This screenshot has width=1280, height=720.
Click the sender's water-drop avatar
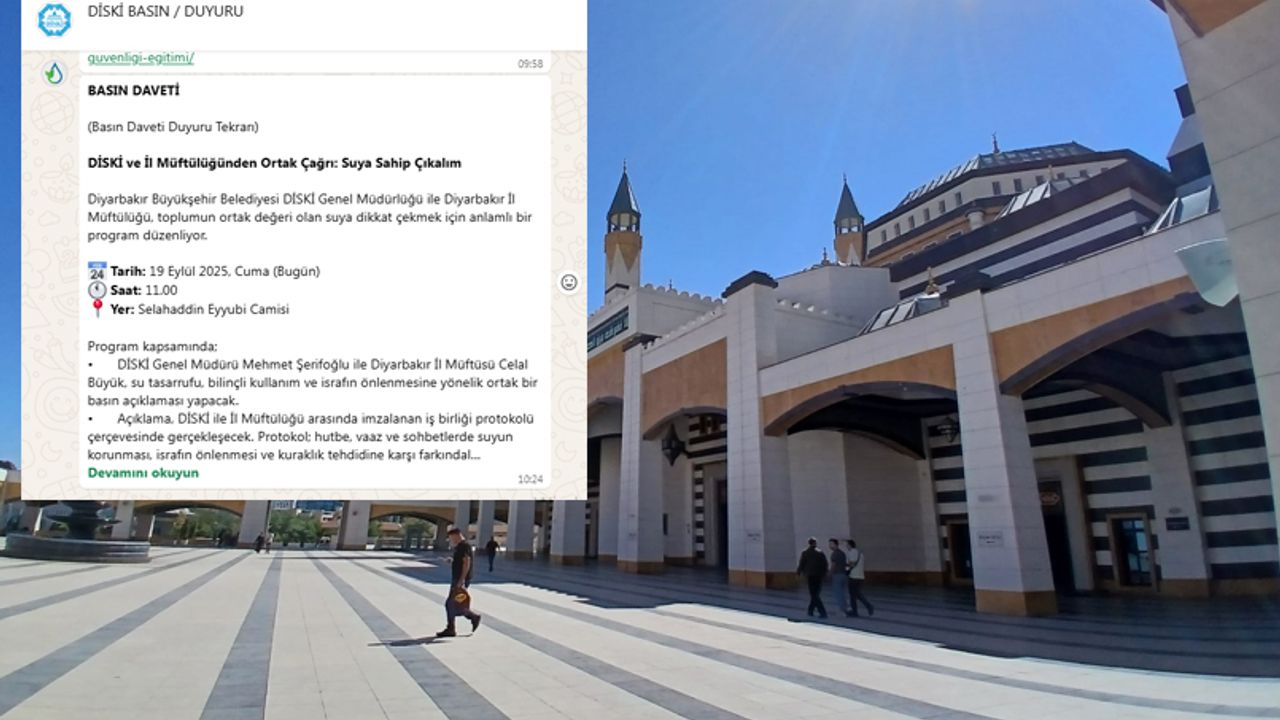point(54,73)
